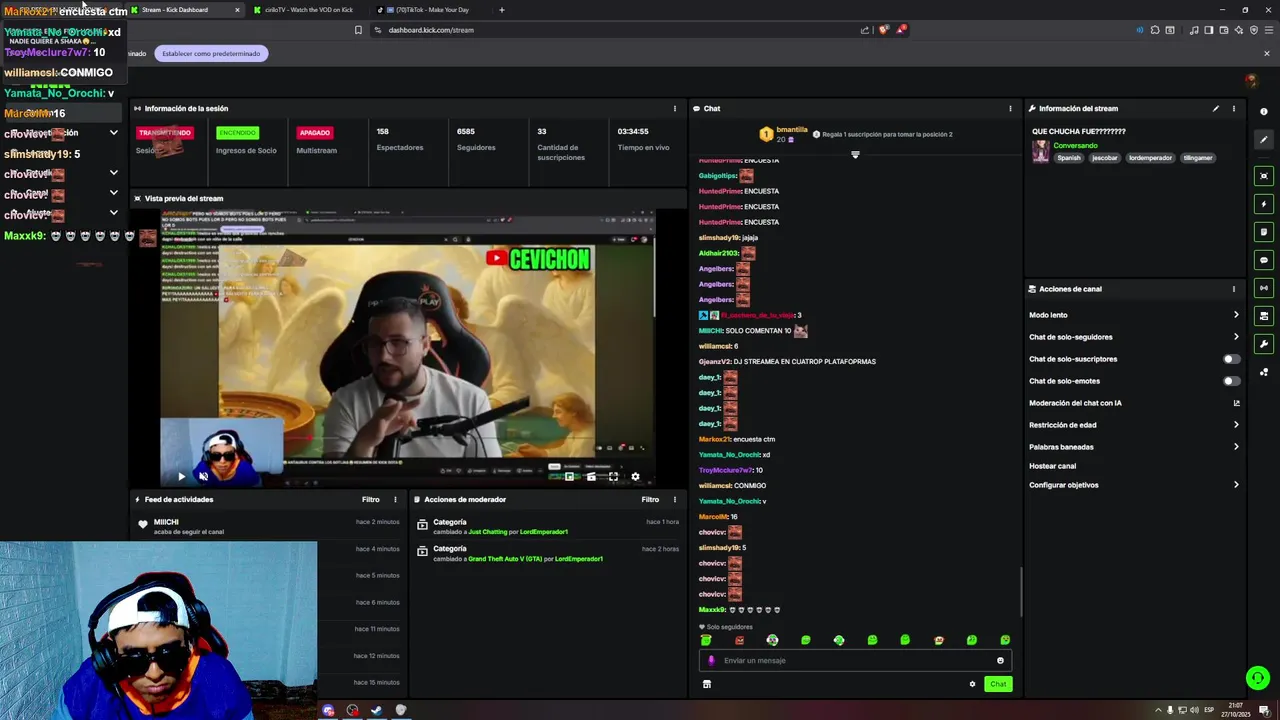Screen dimensions: 1280x720
Task: Open a new browser tab
Action: click(x=502, y=10)
